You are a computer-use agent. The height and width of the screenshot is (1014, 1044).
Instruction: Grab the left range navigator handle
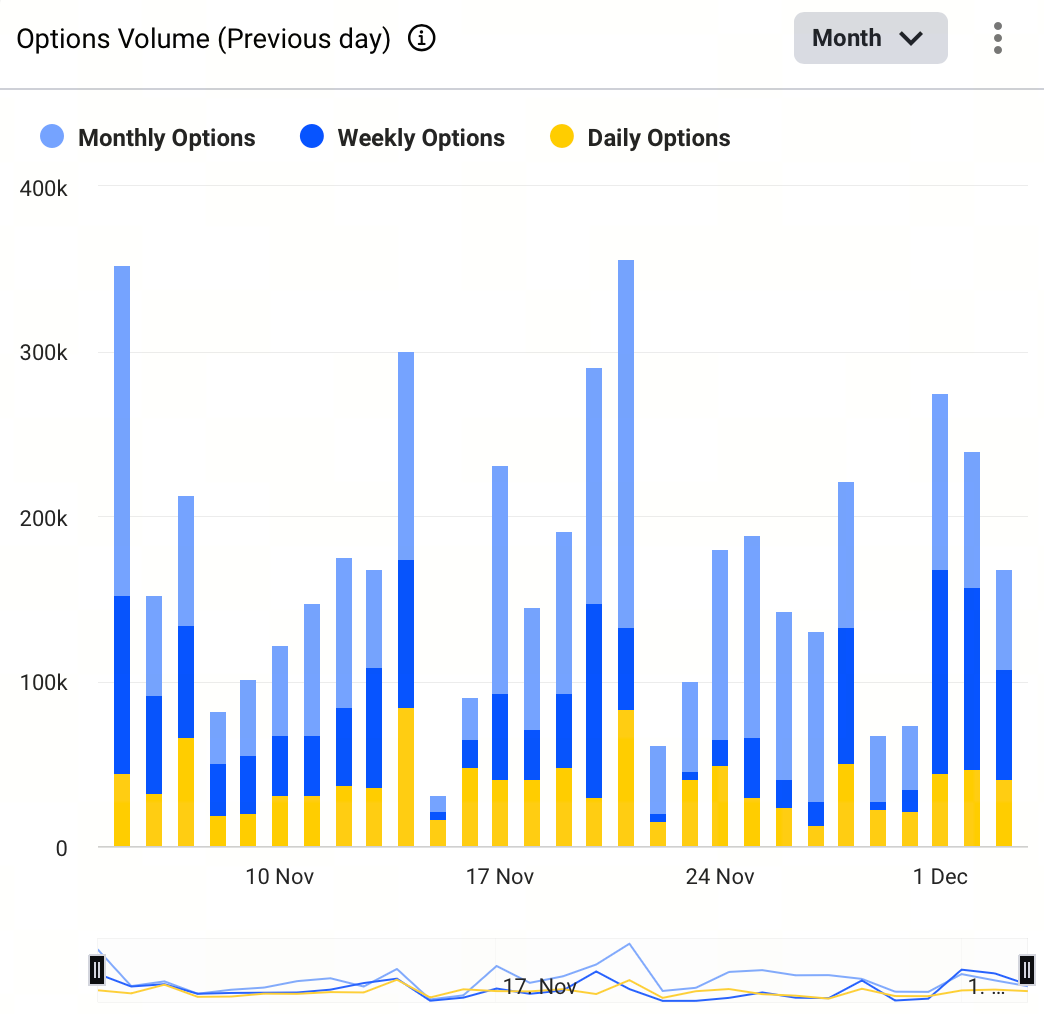click(x=97, y=970)
